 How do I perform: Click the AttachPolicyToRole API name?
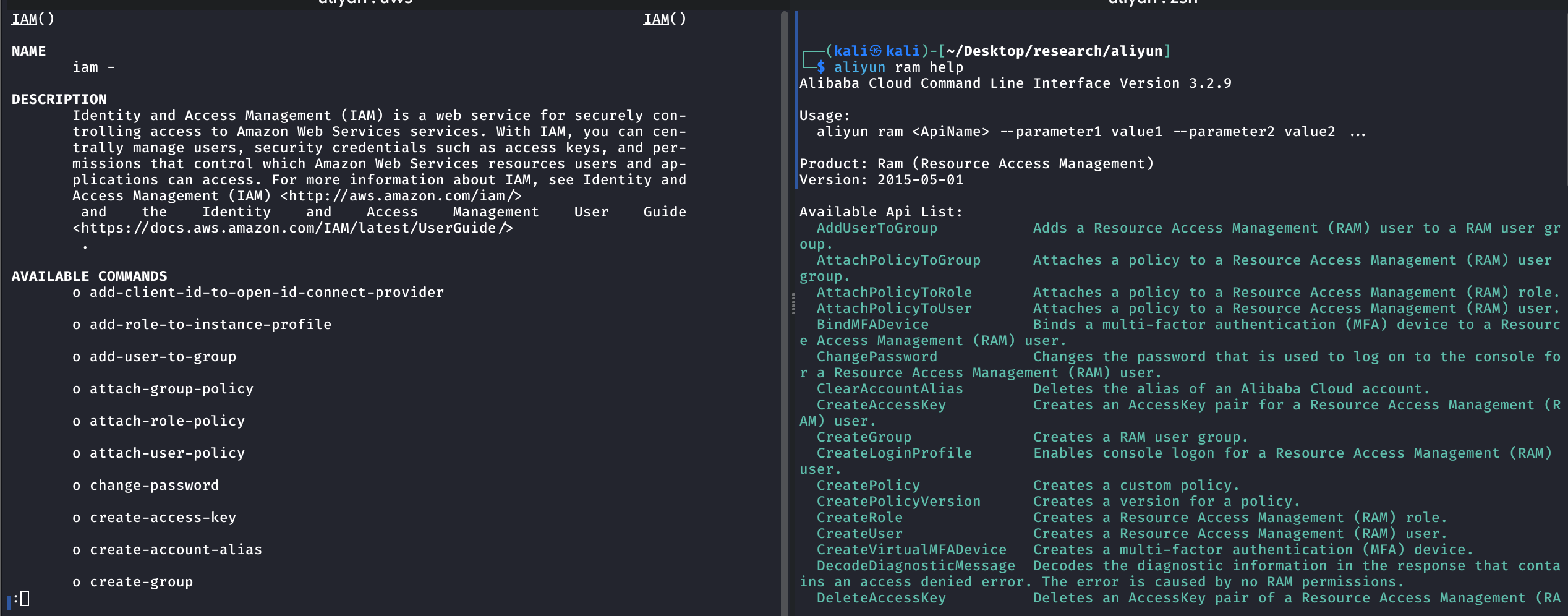(893, 293)
